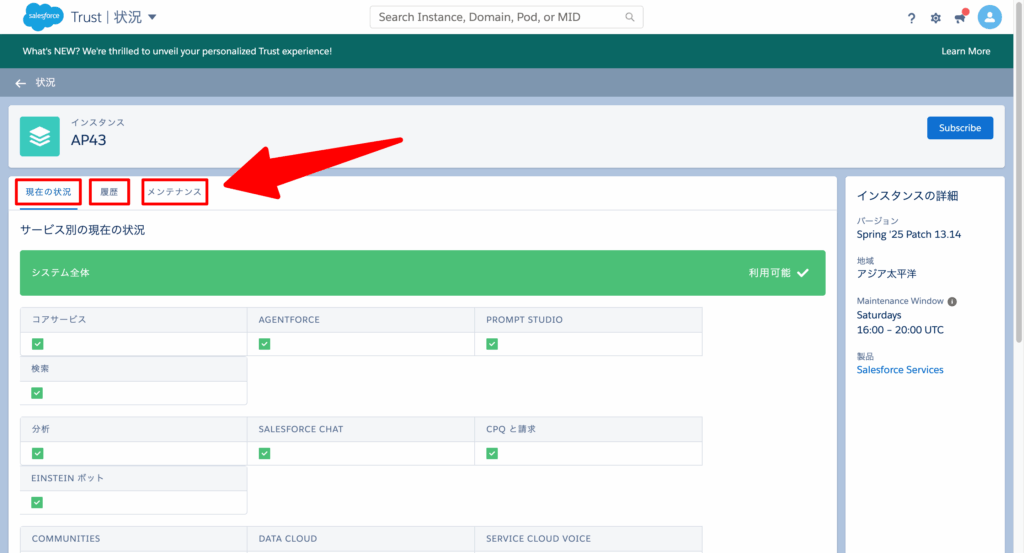Screen dimensions: 1024x553
Task: Click the サービス別の現在の状況 heading
Action: (x=82, y=230)
